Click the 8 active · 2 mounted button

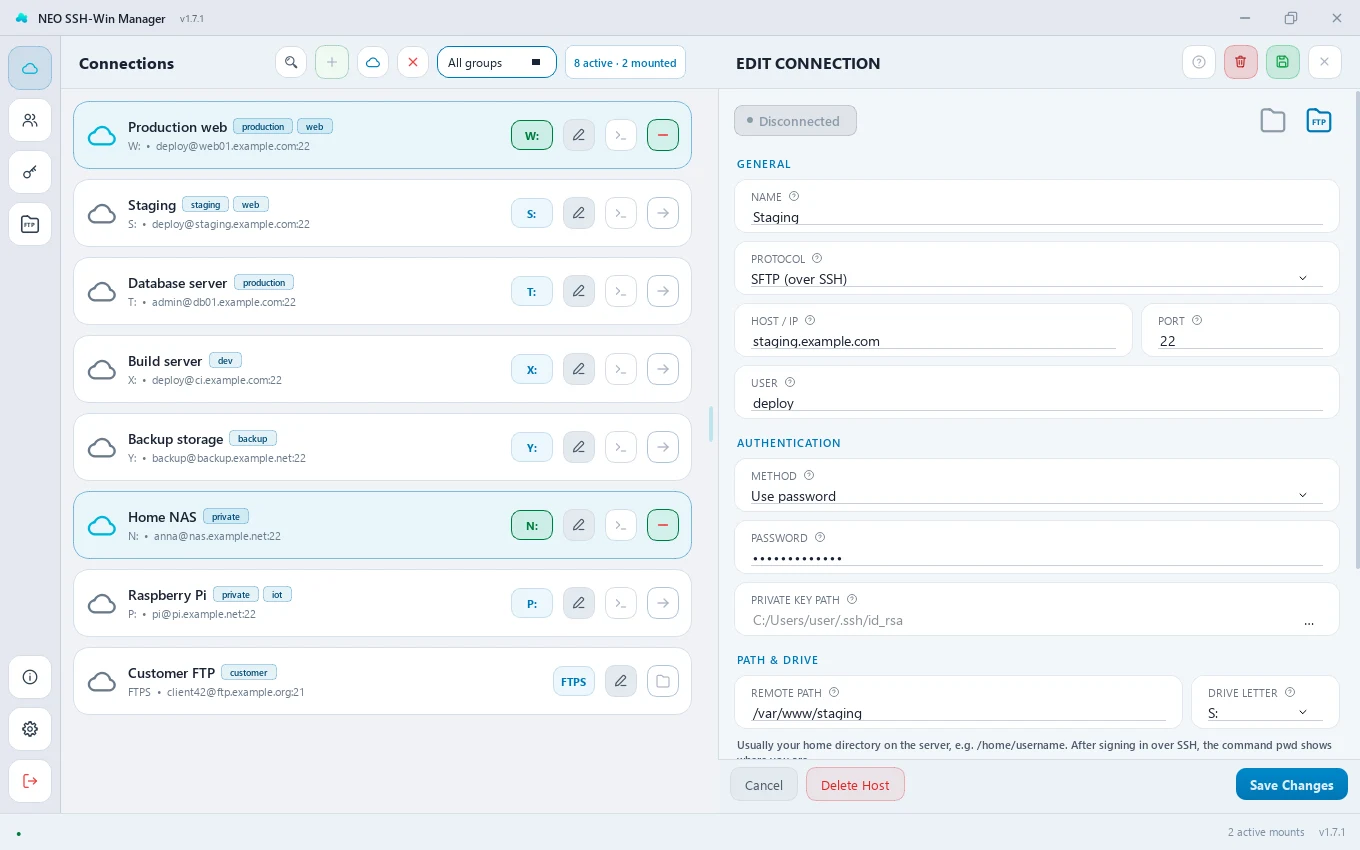coord(625,62)
